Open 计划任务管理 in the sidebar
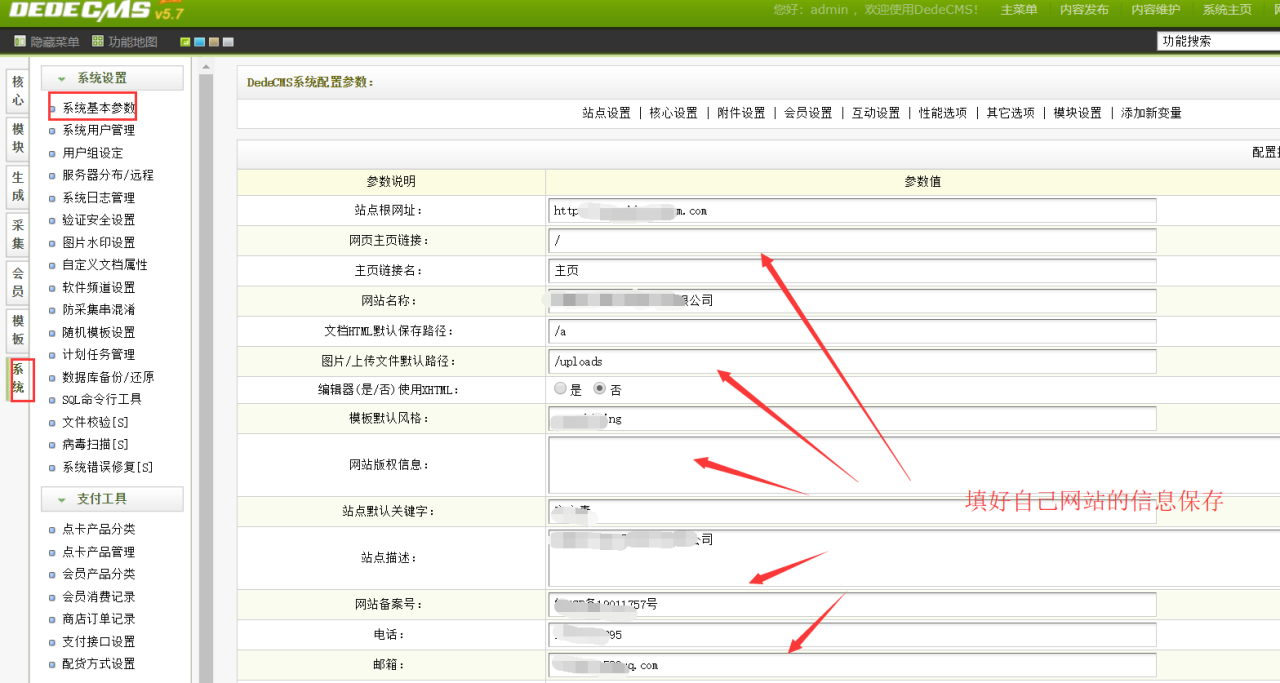This screenshot has height=683, width=1280. coord(98,355)
